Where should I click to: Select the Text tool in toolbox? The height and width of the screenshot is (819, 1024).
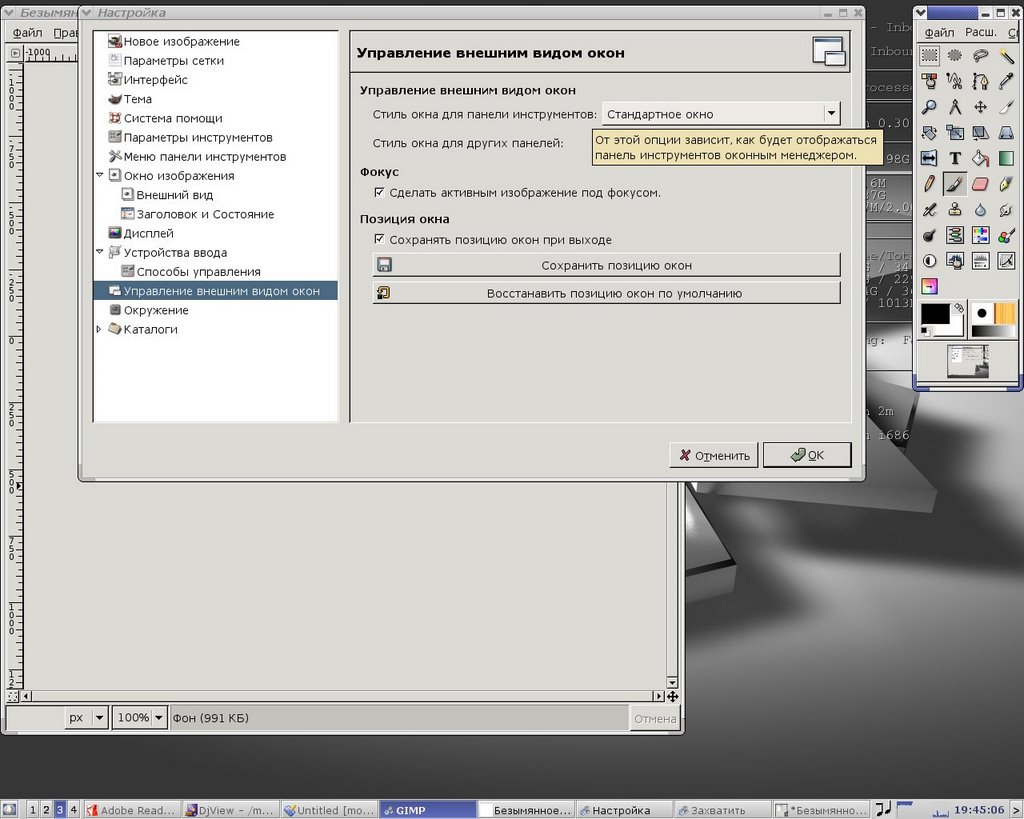coord(955,158)
